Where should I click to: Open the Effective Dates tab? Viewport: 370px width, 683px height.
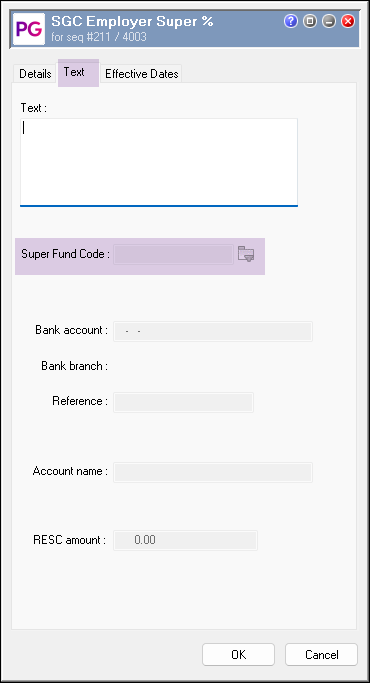pyautogui.click(x=142, y=74)
